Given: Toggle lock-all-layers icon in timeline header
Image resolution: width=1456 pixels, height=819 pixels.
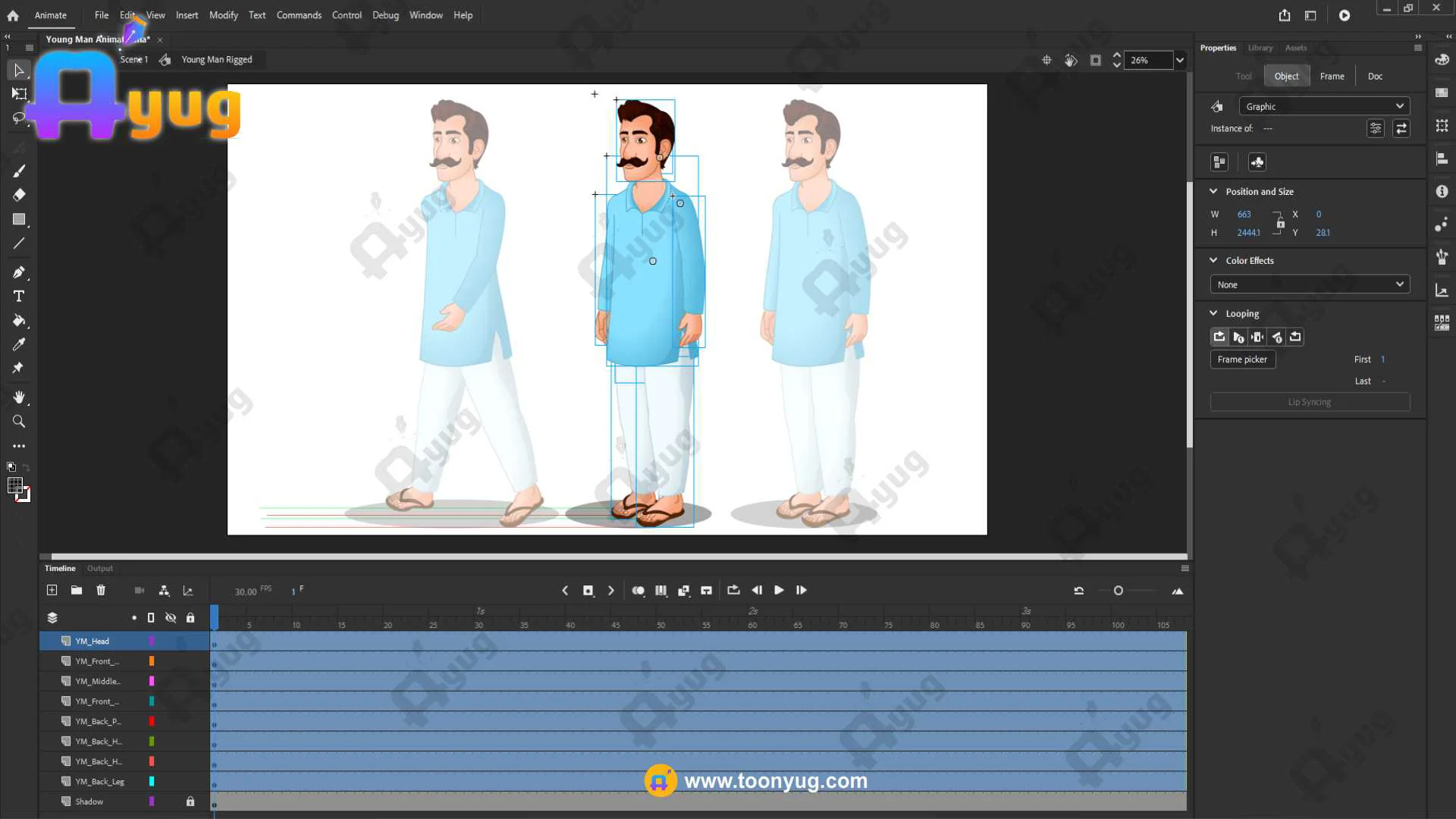Looking at the screenshot, I should [x=190, y=617].
